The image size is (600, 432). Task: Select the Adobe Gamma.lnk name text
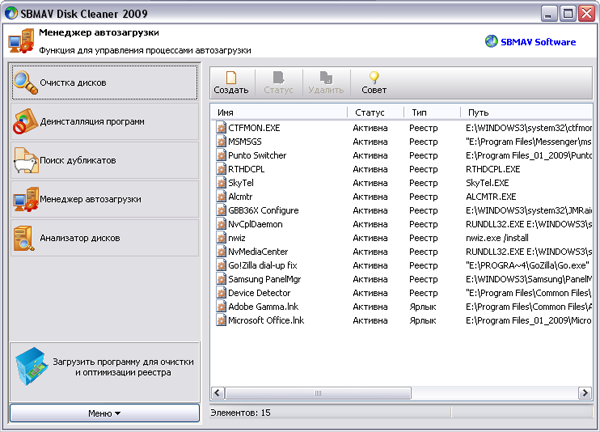(x=263, y=306)
